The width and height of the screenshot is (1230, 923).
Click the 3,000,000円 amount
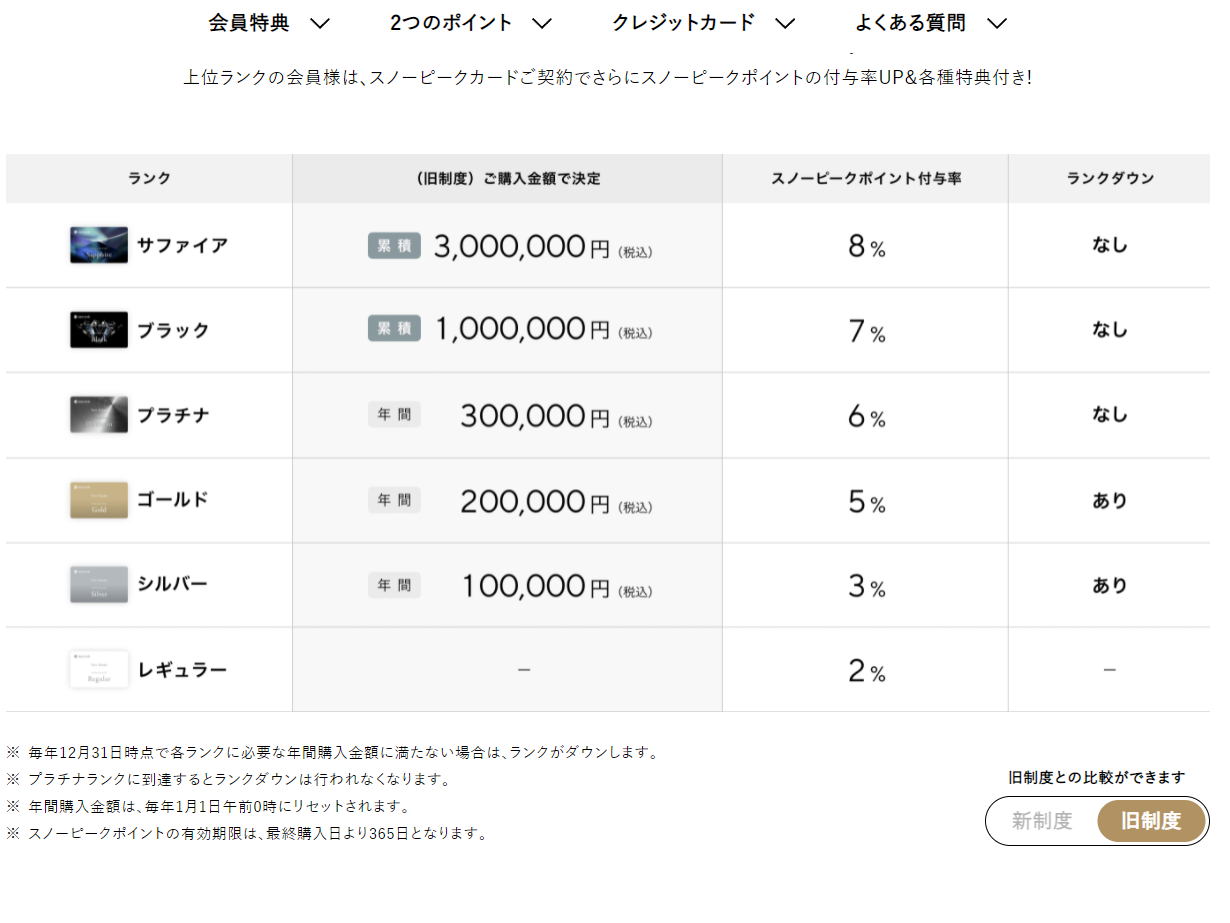click(521, 247)
